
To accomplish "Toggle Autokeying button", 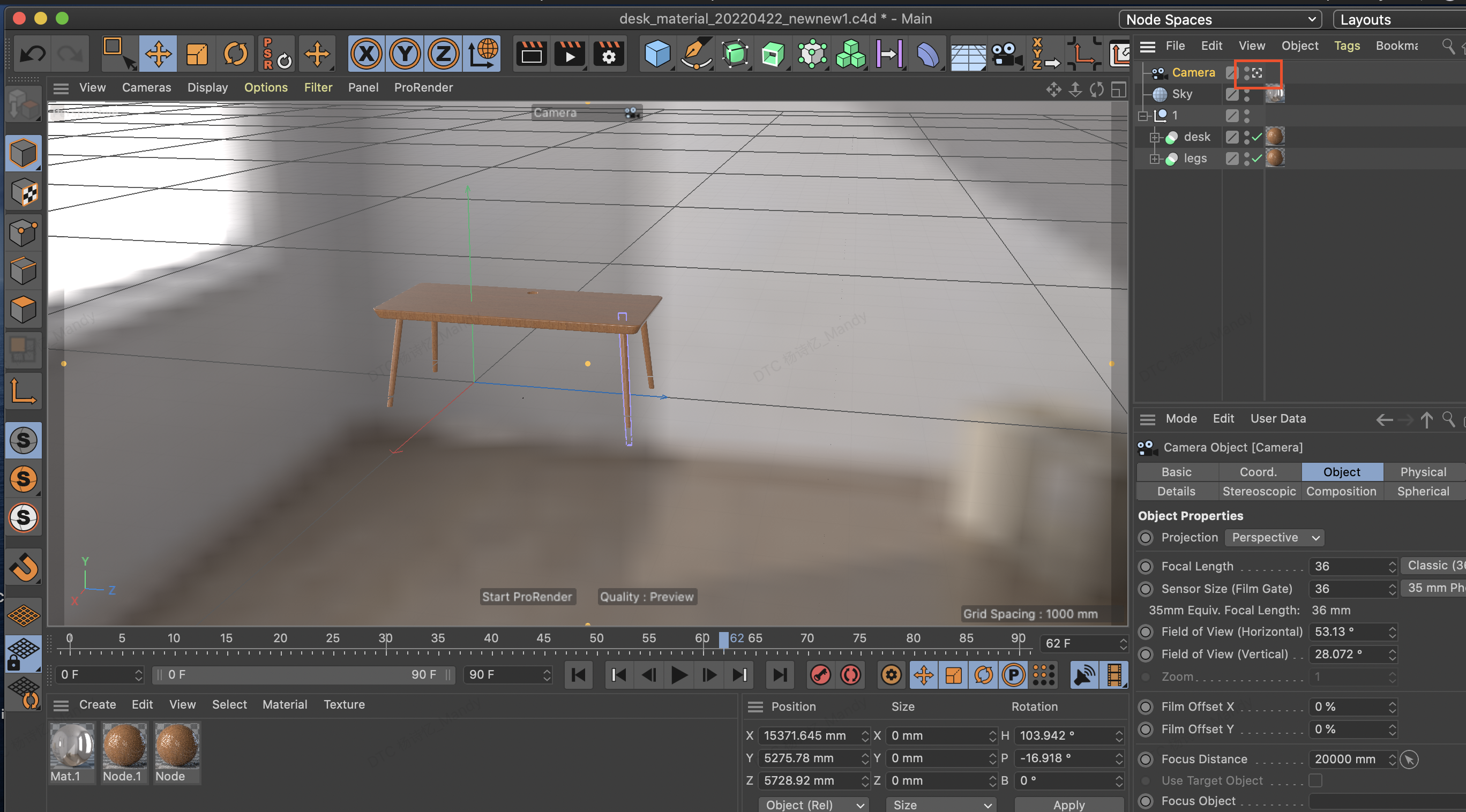I will [x=851, y=675].
